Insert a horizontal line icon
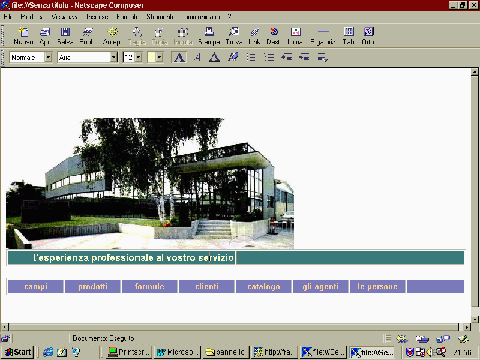The width and height of the screenshot is (480, 360). click(323, 36)
